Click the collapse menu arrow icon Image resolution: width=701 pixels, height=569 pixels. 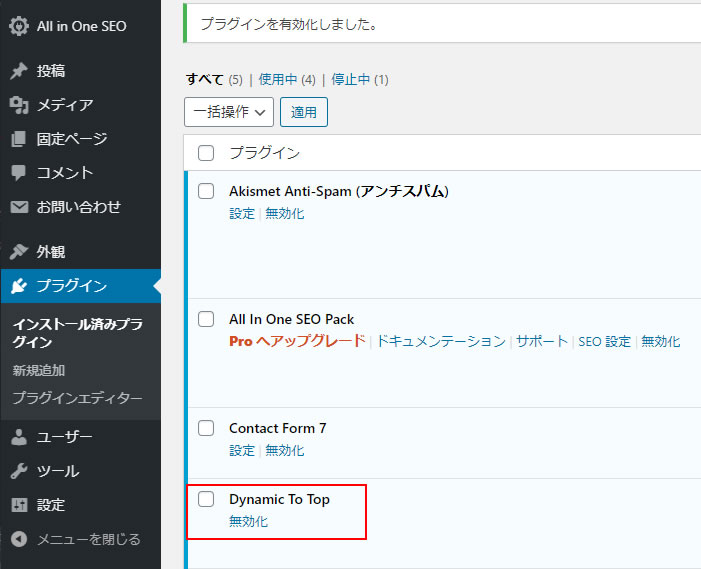click(19, 539)
